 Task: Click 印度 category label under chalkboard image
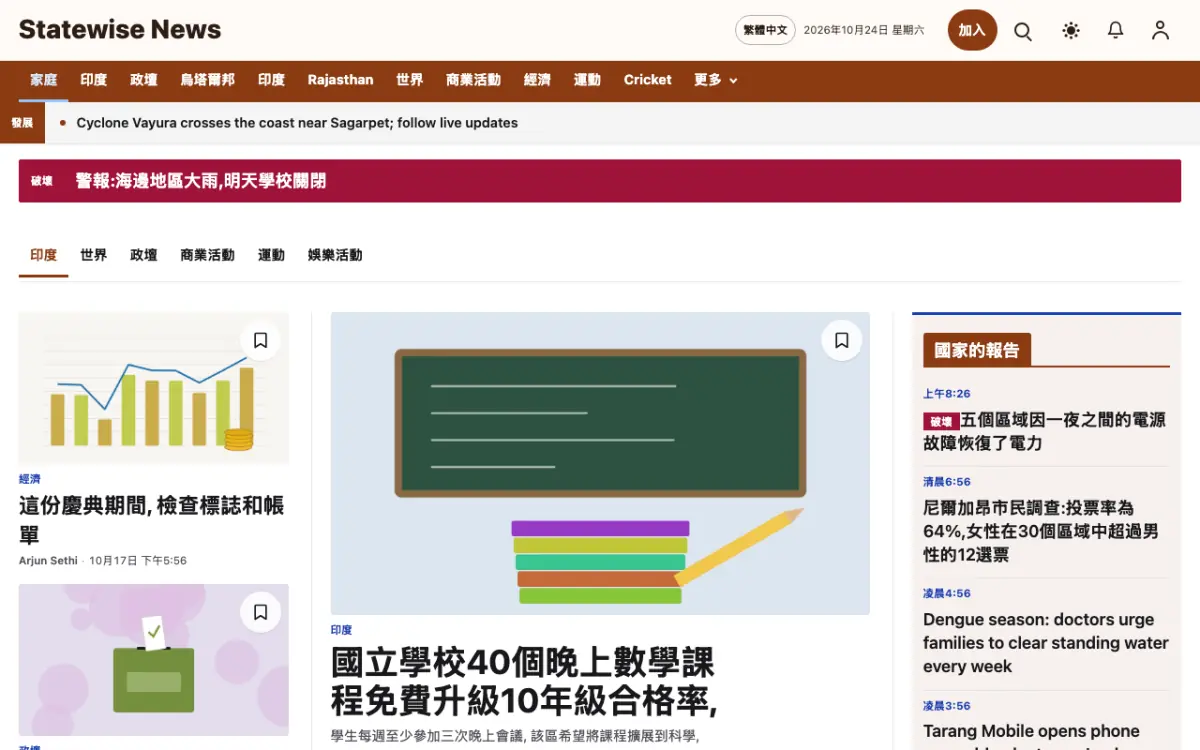pyautogui.click(x=341, y=630)
